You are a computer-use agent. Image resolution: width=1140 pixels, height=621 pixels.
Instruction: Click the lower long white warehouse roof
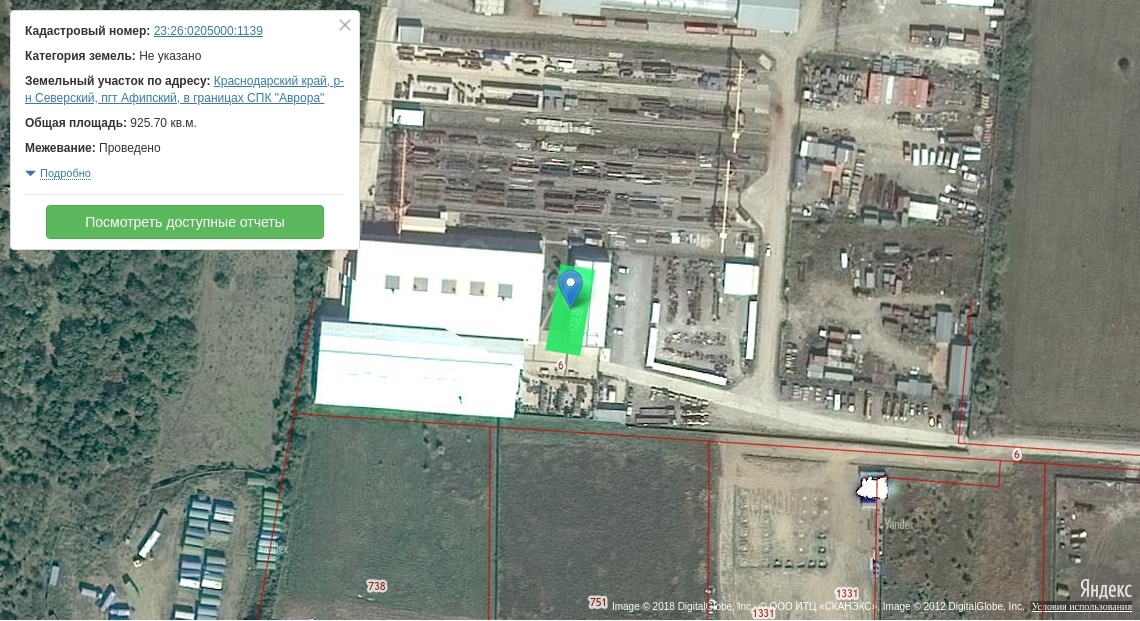click(415, 370)
